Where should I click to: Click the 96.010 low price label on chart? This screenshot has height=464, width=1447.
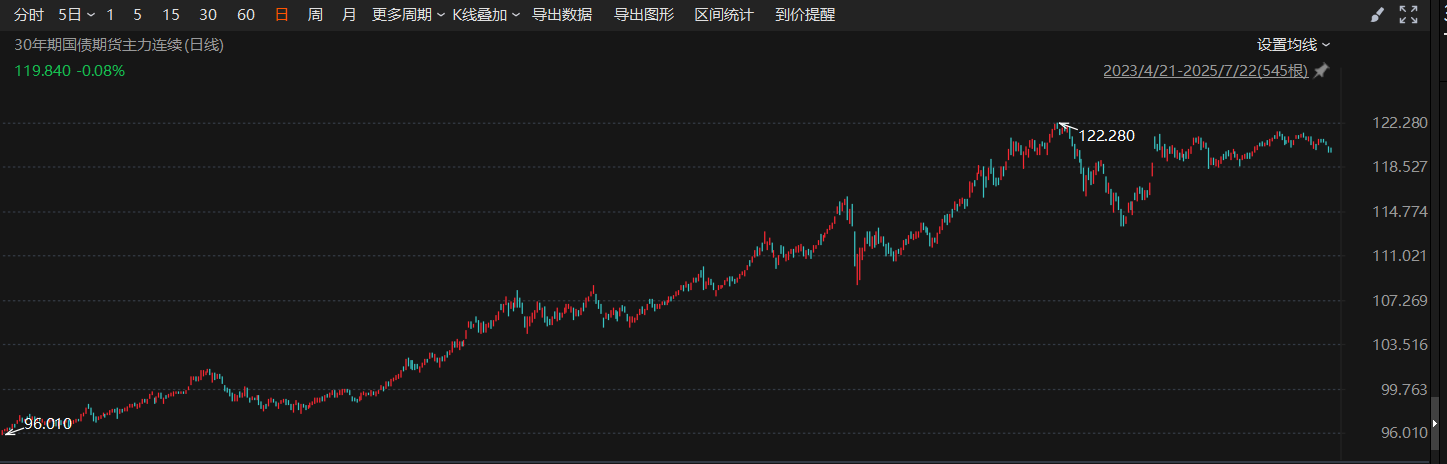(48, 423)
